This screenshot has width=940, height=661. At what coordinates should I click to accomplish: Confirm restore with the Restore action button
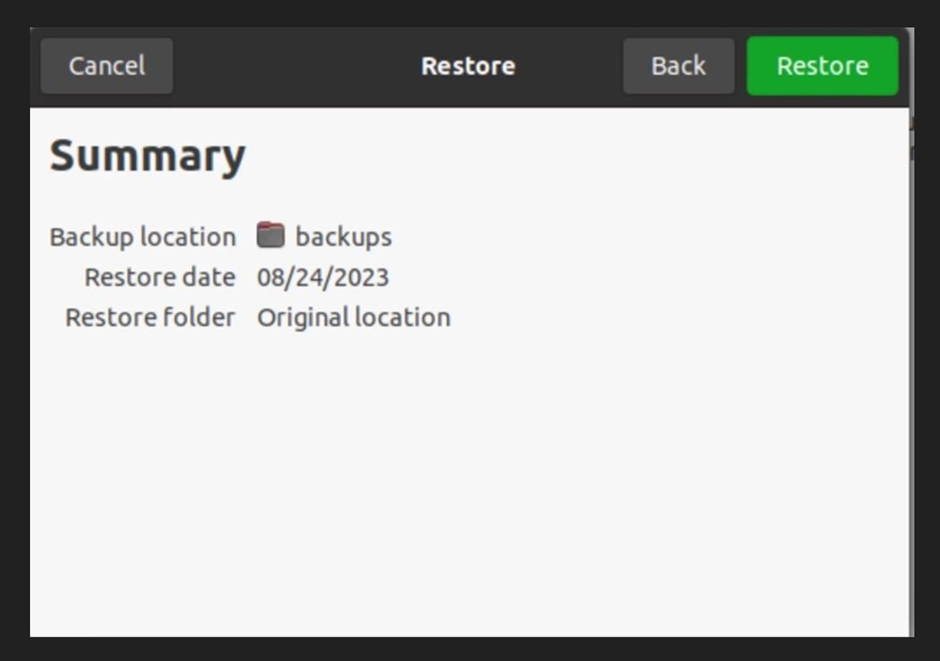click(x=822, y=65)
